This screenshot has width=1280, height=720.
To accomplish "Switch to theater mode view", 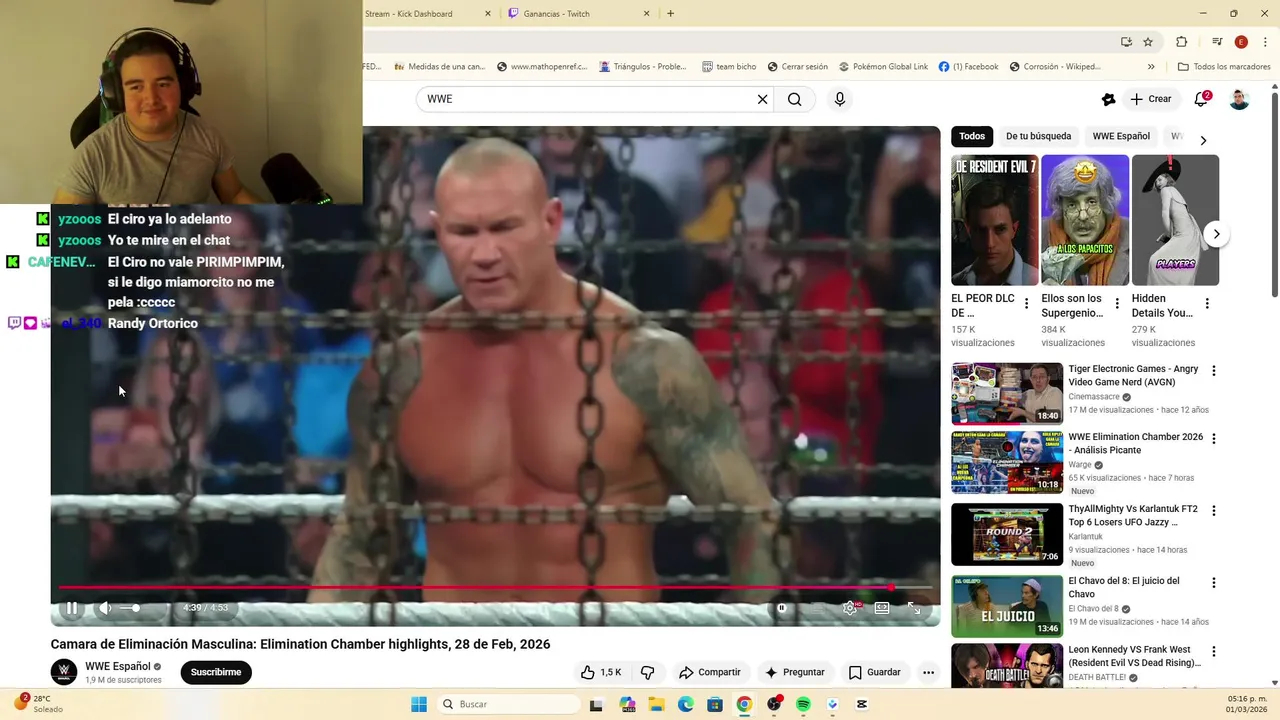I will pyautogui.click(x=882, y=607).
